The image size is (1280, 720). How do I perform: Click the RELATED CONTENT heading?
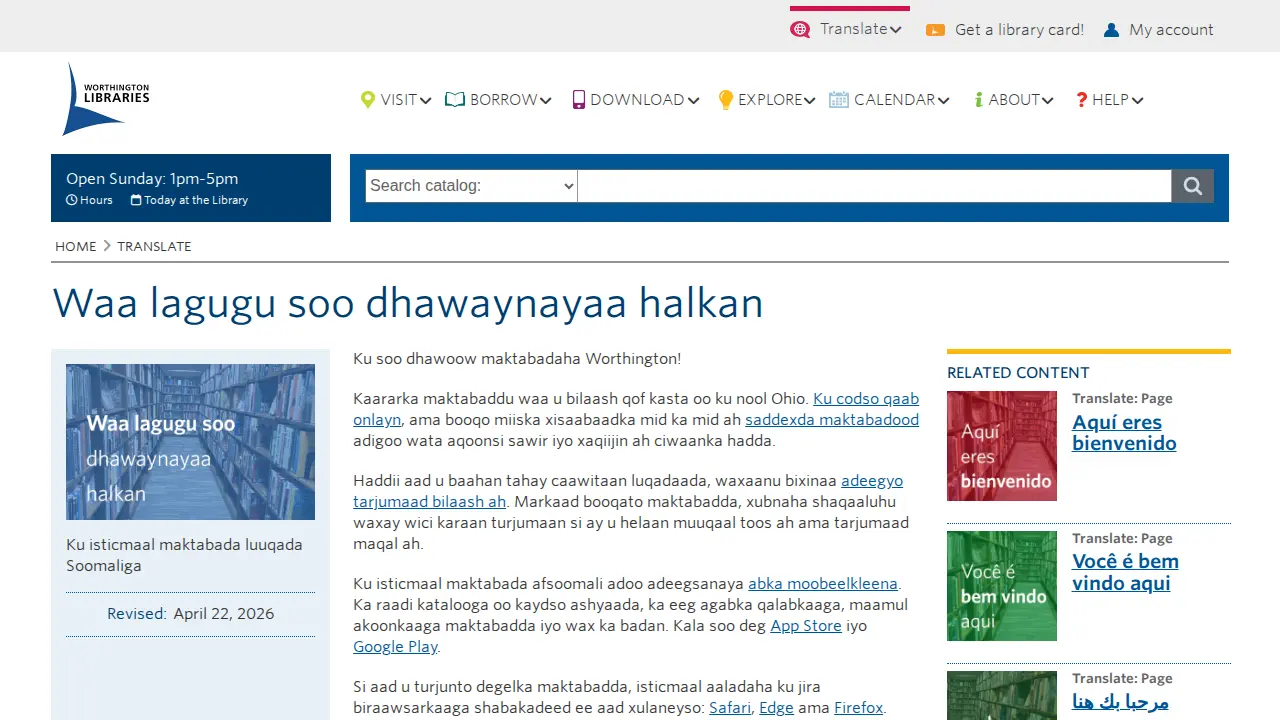(1018, 373)
